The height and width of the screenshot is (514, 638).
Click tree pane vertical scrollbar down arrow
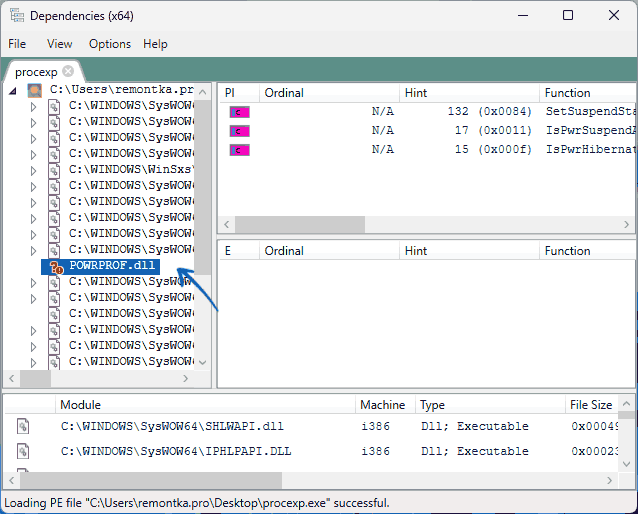(x=202, y=362)
